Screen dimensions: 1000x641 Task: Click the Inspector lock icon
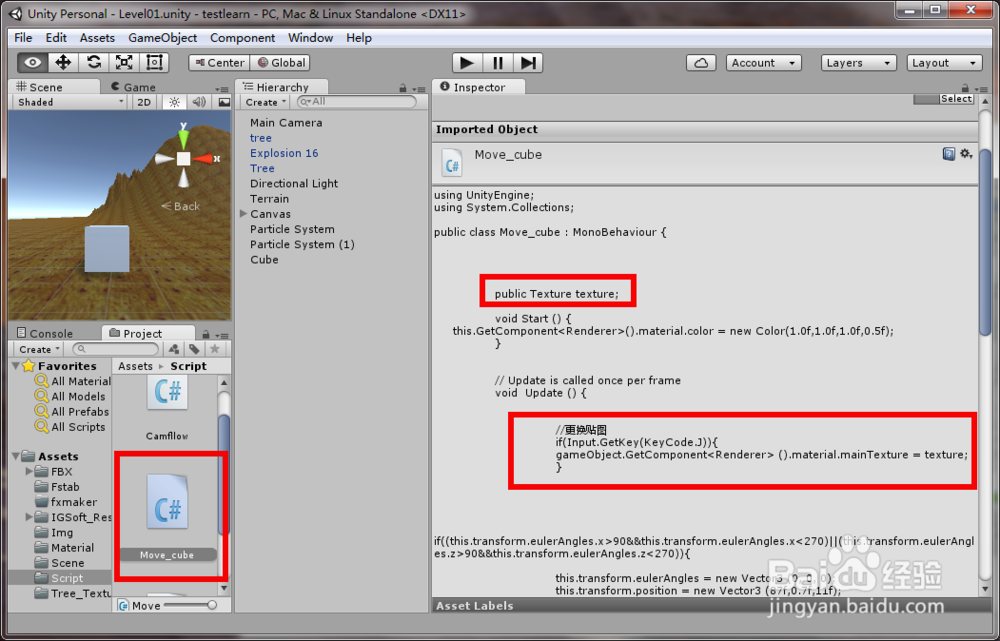pyautogui.click(x=965, y=89)
